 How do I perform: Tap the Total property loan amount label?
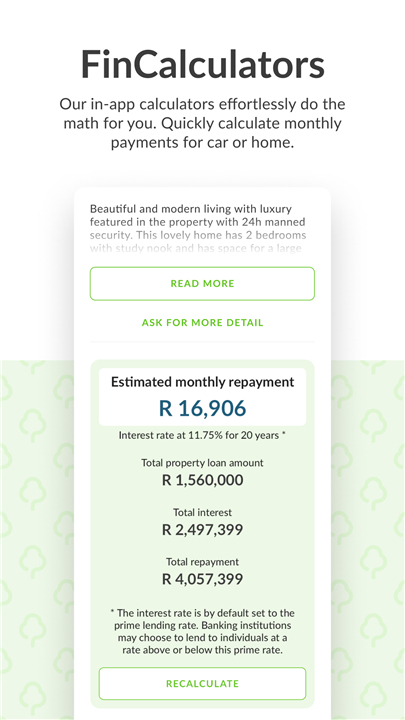(202, 463)
